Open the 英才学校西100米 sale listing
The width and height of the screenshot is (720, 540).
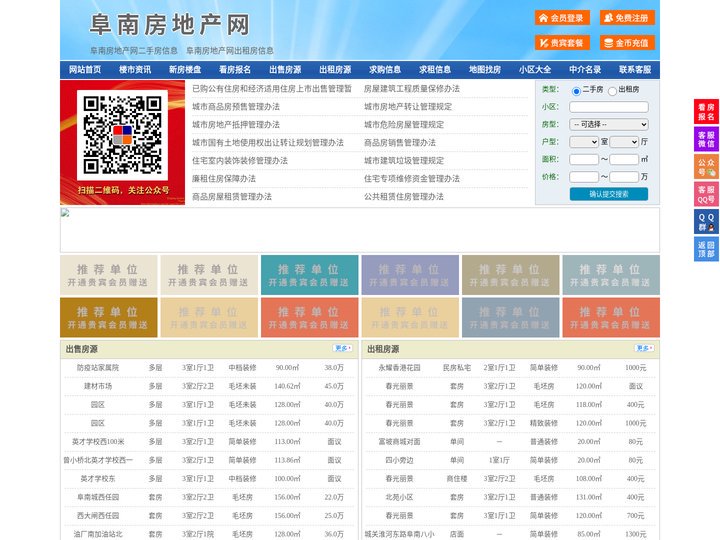point(98,442)
